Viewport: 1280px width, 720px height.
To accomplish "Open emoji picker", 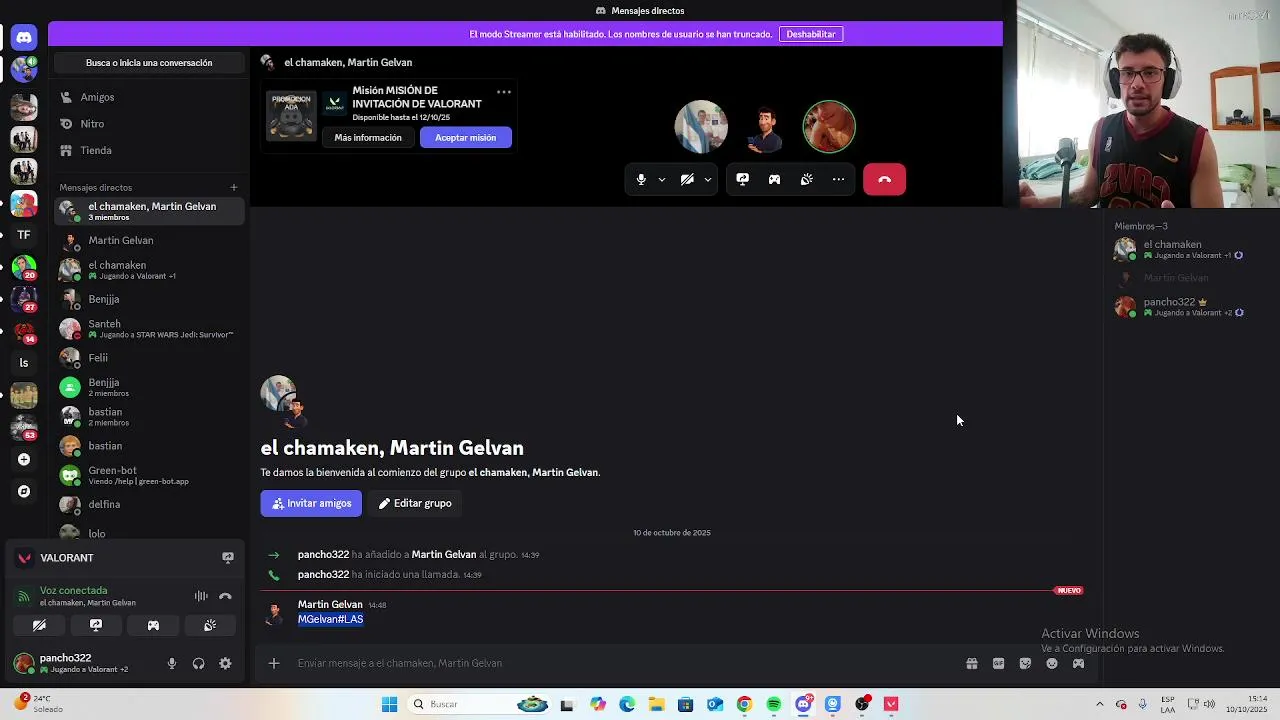I will coord(1051,663).
